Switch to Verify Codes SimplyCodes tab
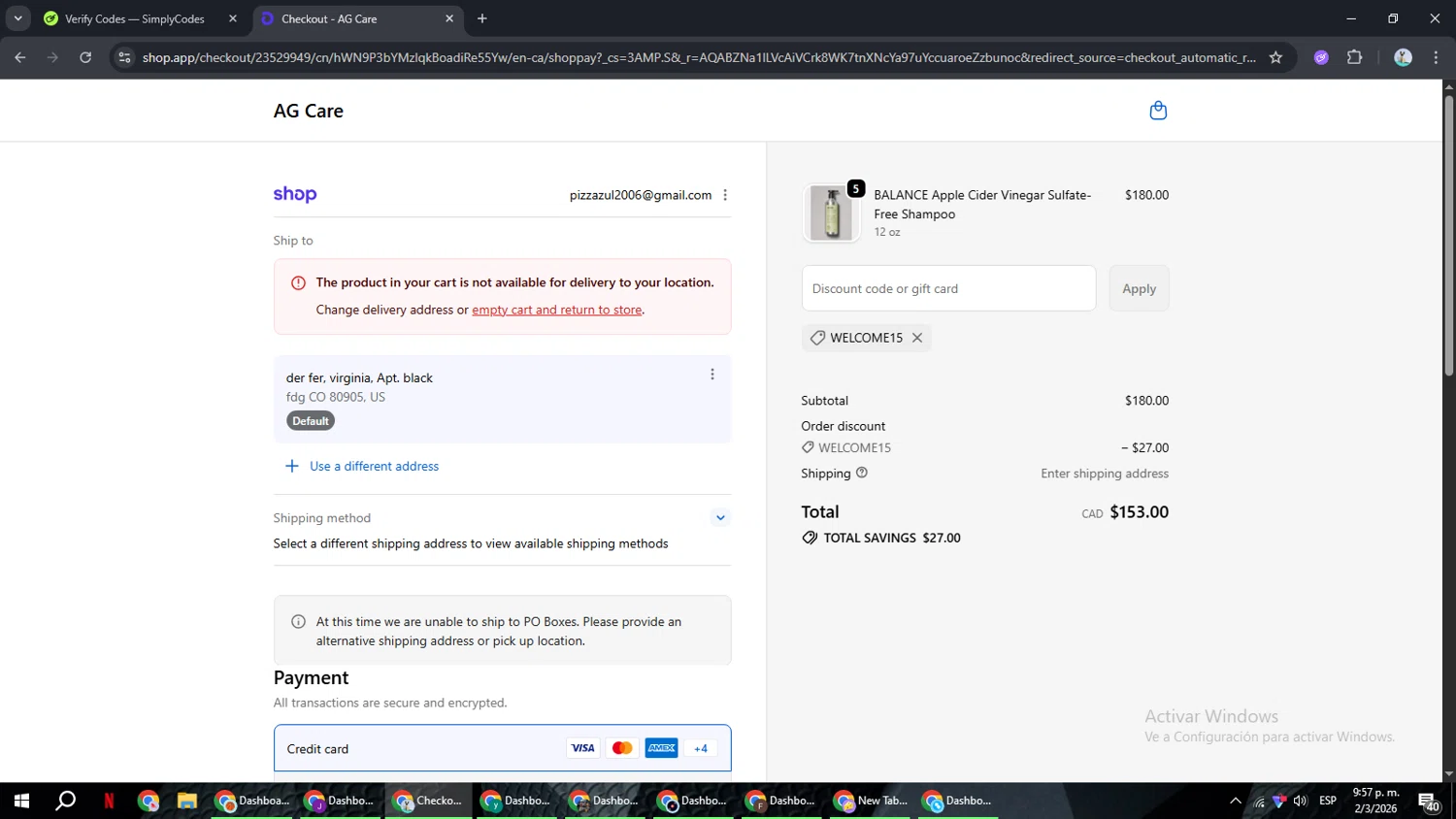This screenshot has width=1456, height=819. click(x=136, y=18)
